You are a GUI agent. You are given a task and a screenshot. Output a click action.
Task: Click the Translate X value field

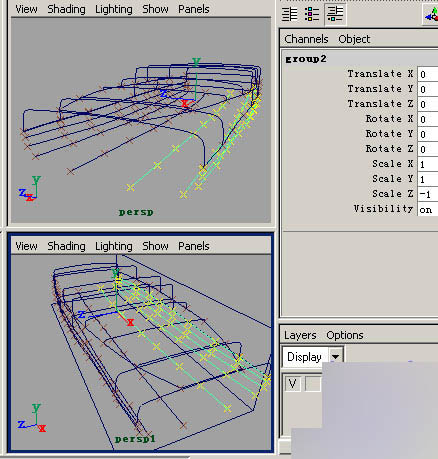pos(428,74)
